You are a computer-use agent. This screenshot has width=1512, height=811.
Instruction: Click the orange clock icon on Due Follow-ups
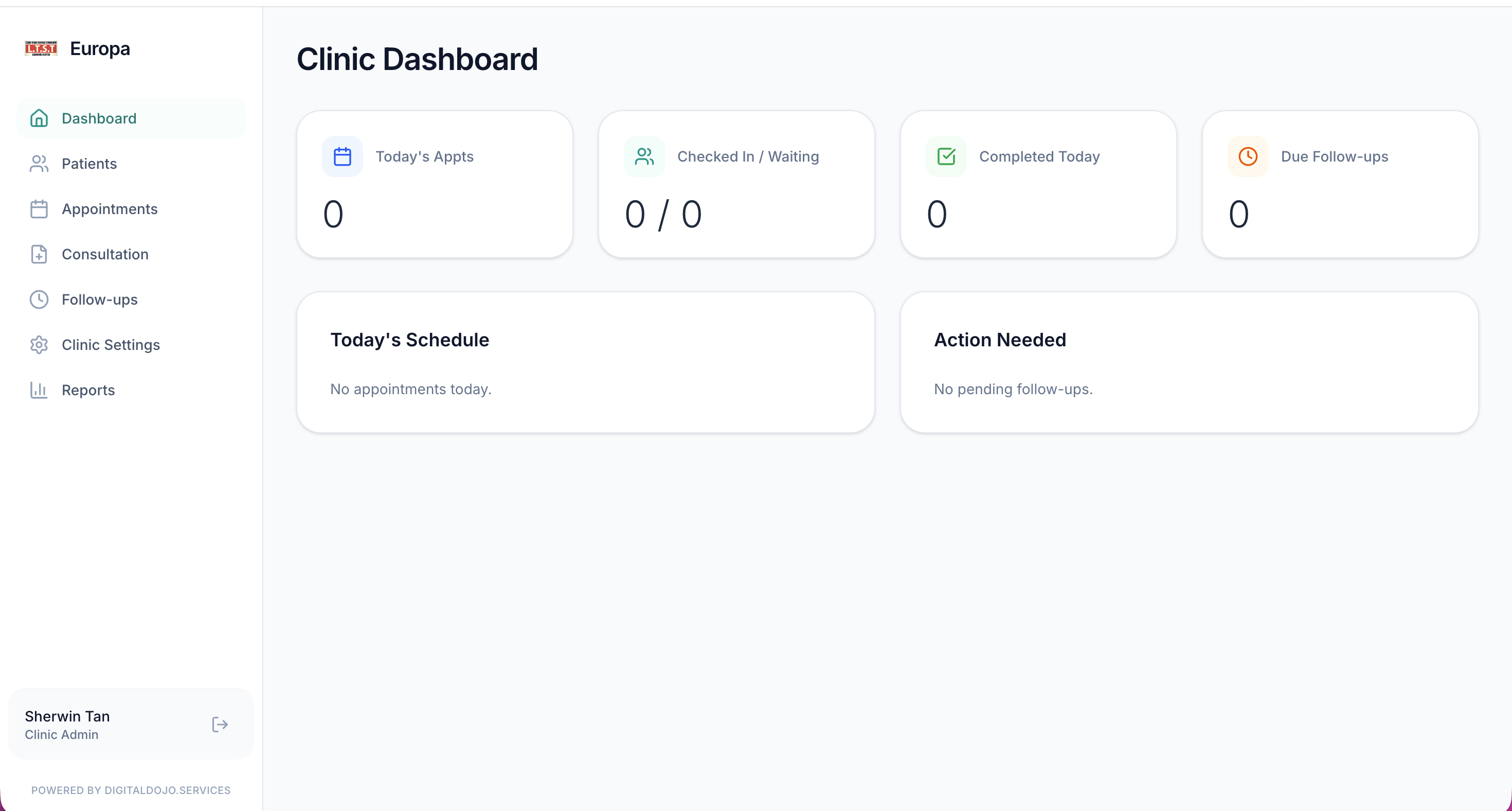point(1247,156)
